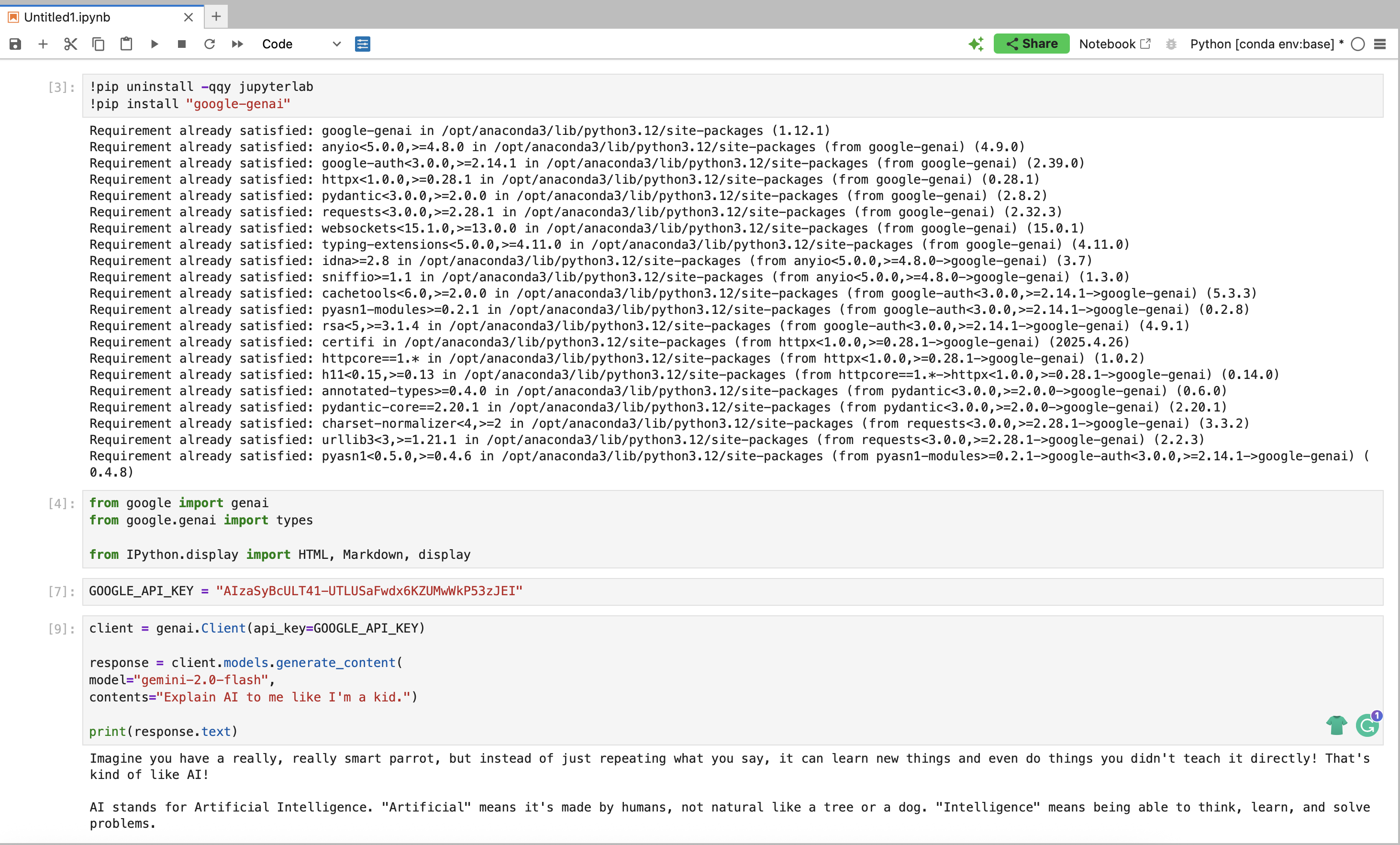The height and width of the screenshot is (845, 1400).
Task: Click the "gemini-2.0-flash" model string
Action: (201, 679)
